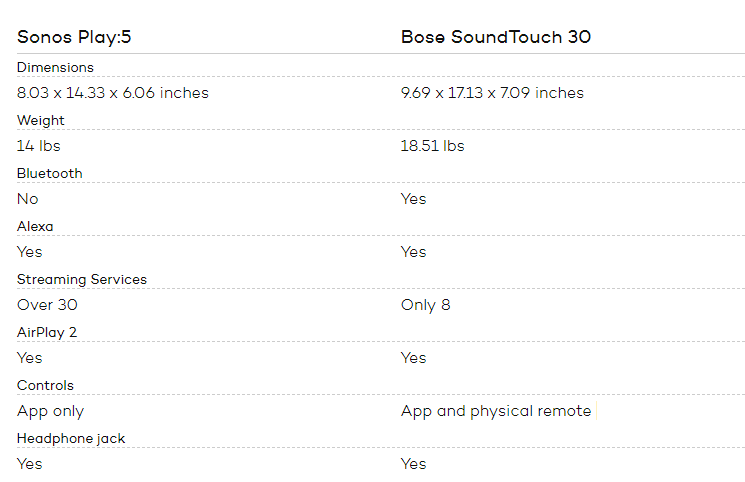Select the Alexa row label

pyautogui.click(x=35, y=226)
